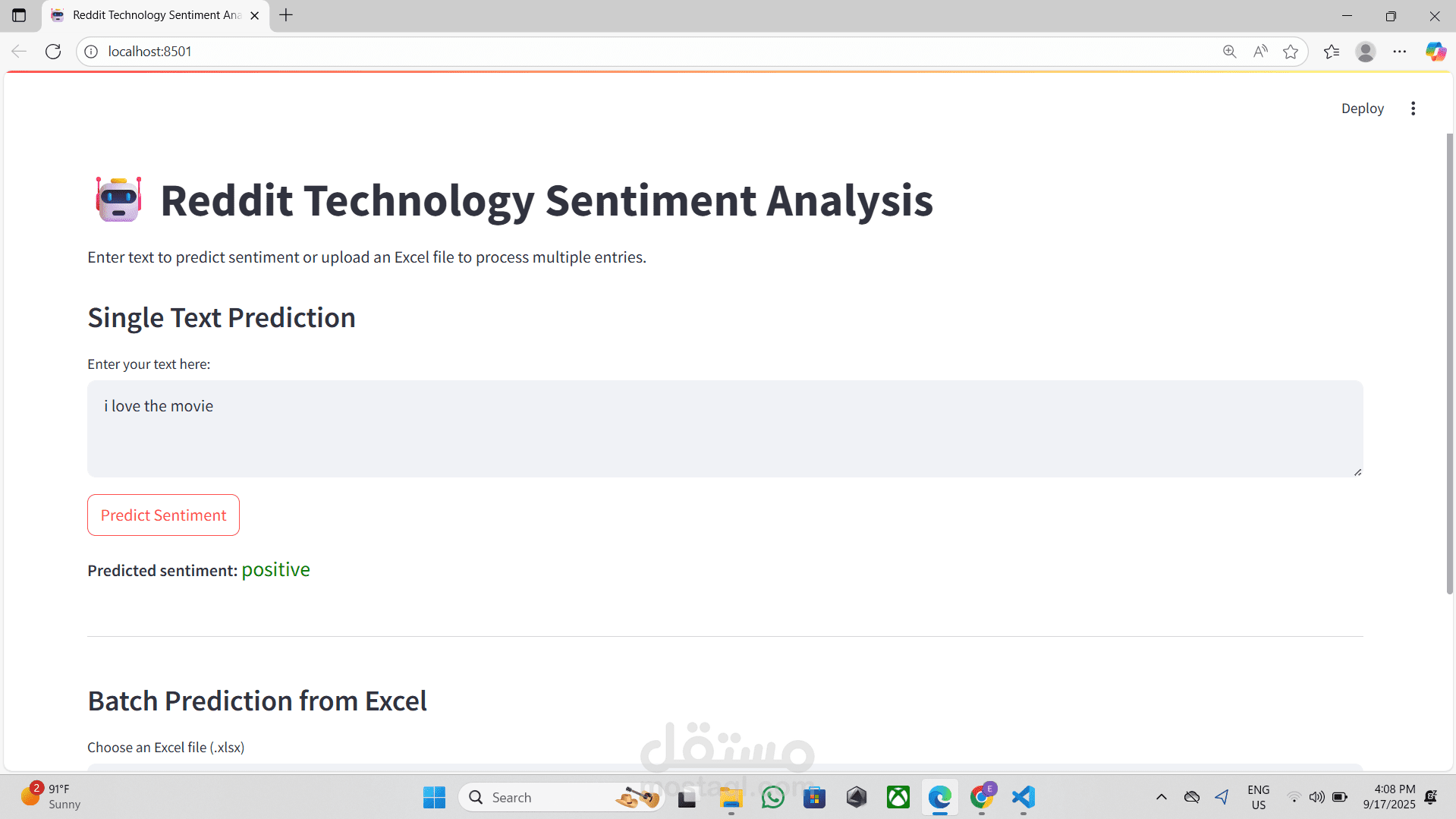The width and height of the screenshot is (1456, 819).
Task: Click the zoom magnifier in the address bar
Action: 1229,51
